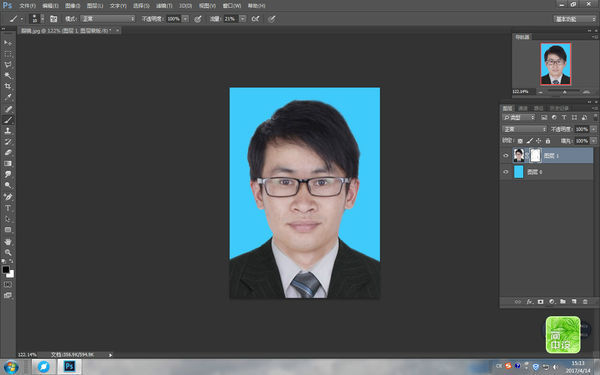Toggle pressure for opacity button
This screenshot has height=375, width=600.
(x=198, y=19)
